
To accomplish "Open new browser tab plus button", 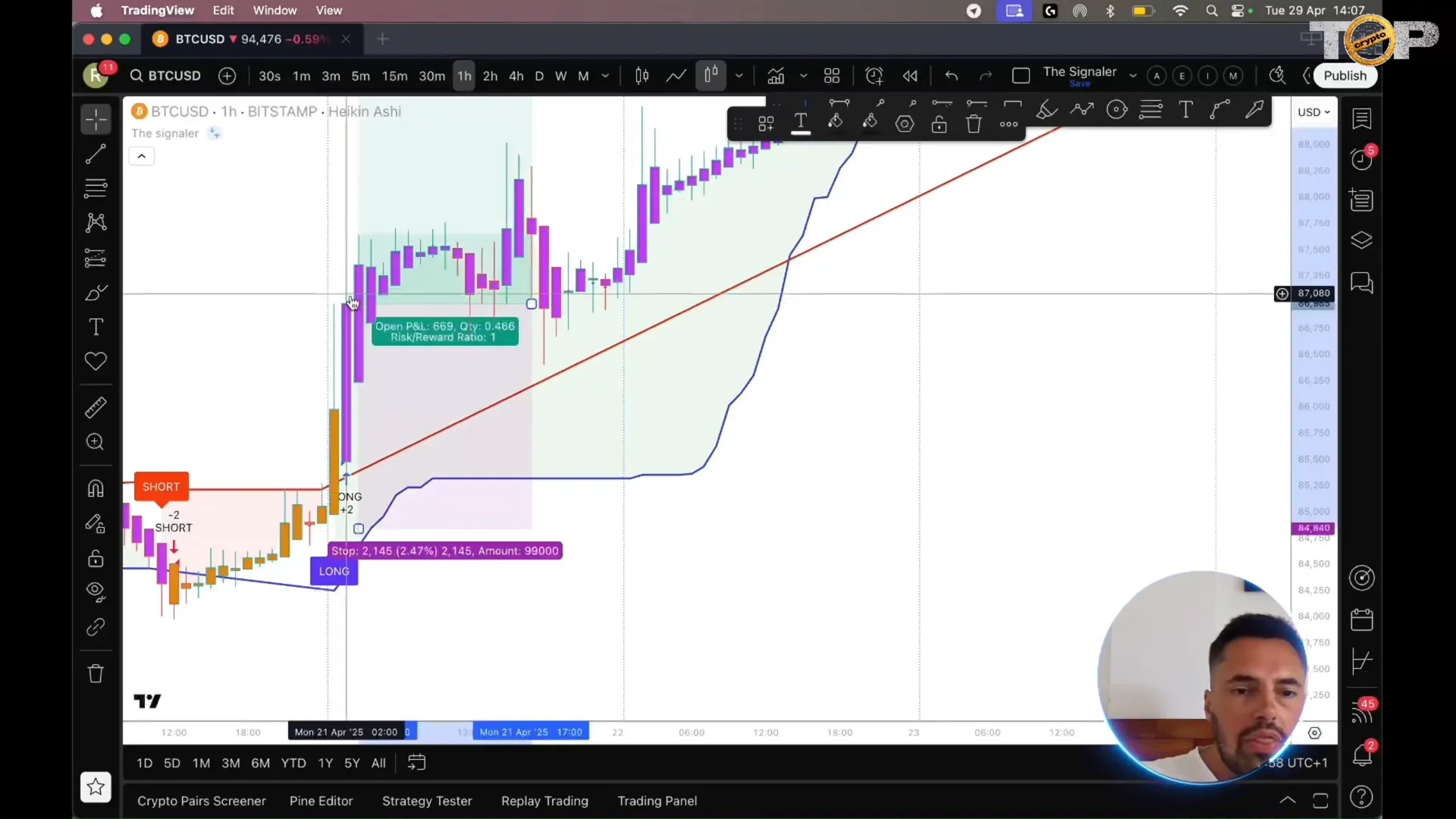I will (x=383, y=39).
